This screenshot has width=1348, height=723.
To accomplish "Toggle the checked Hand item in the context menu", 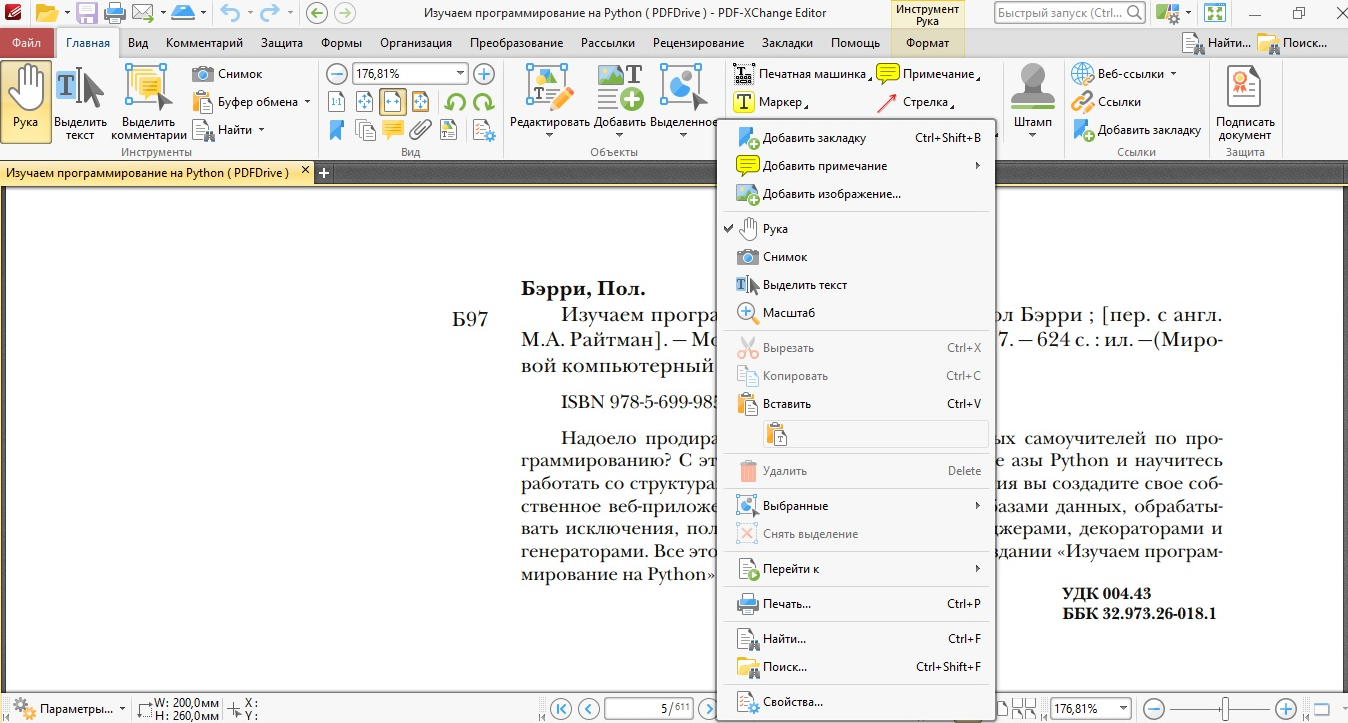I will (775, 229).
